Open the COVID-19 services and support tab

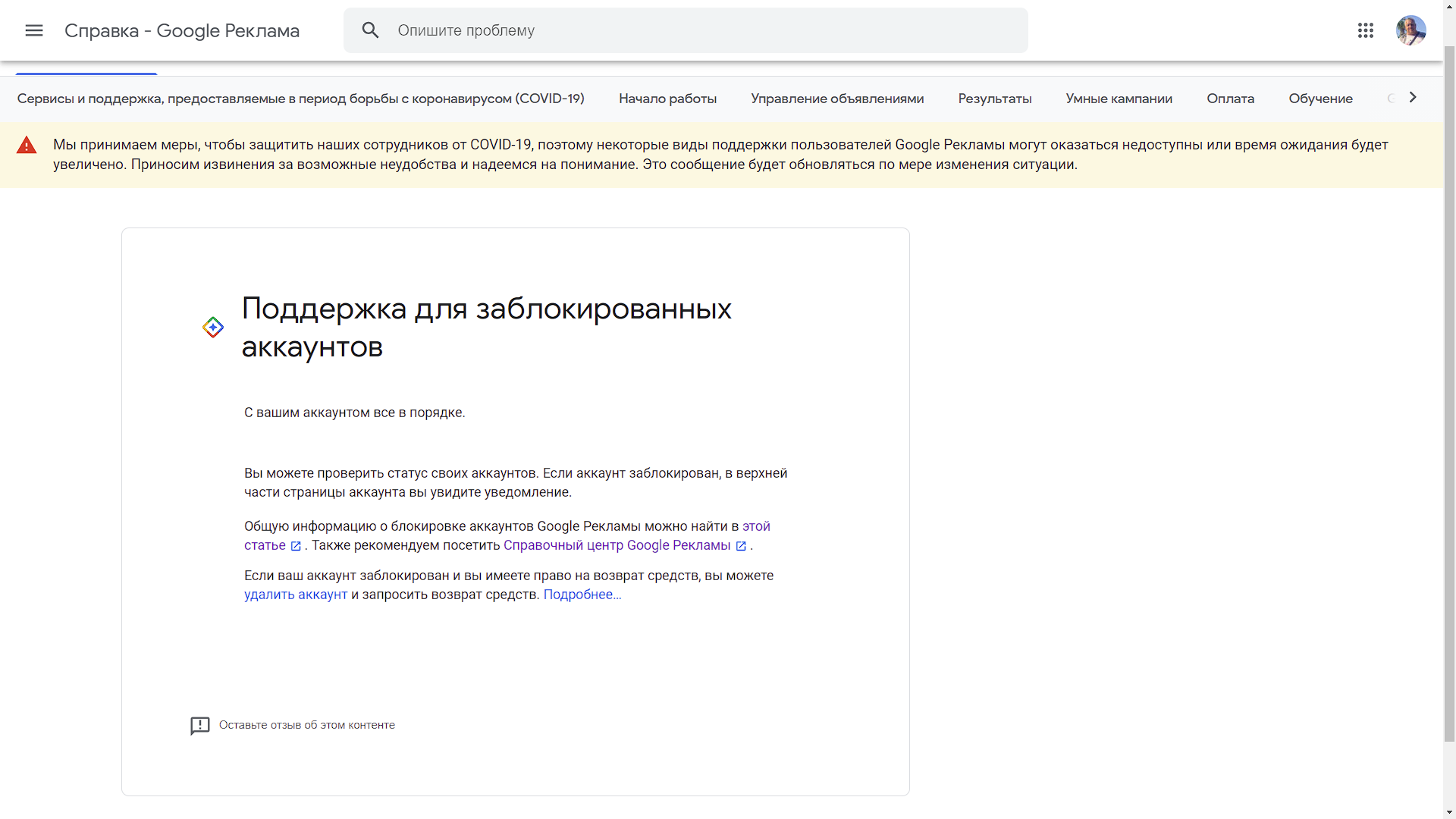[301, 99]
